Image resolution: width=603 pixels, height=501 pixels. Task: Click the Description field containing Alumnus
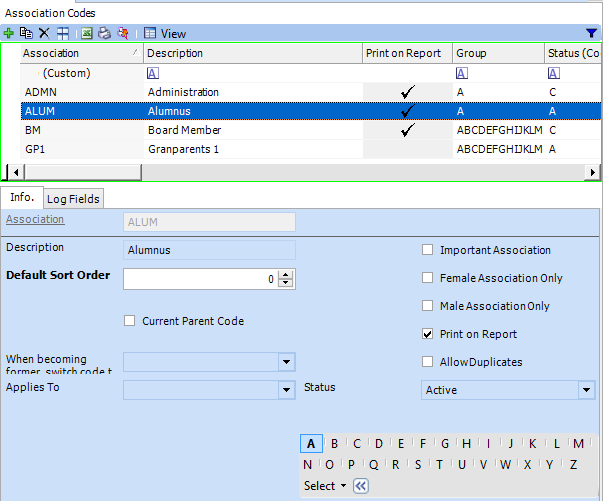[209, 250]
